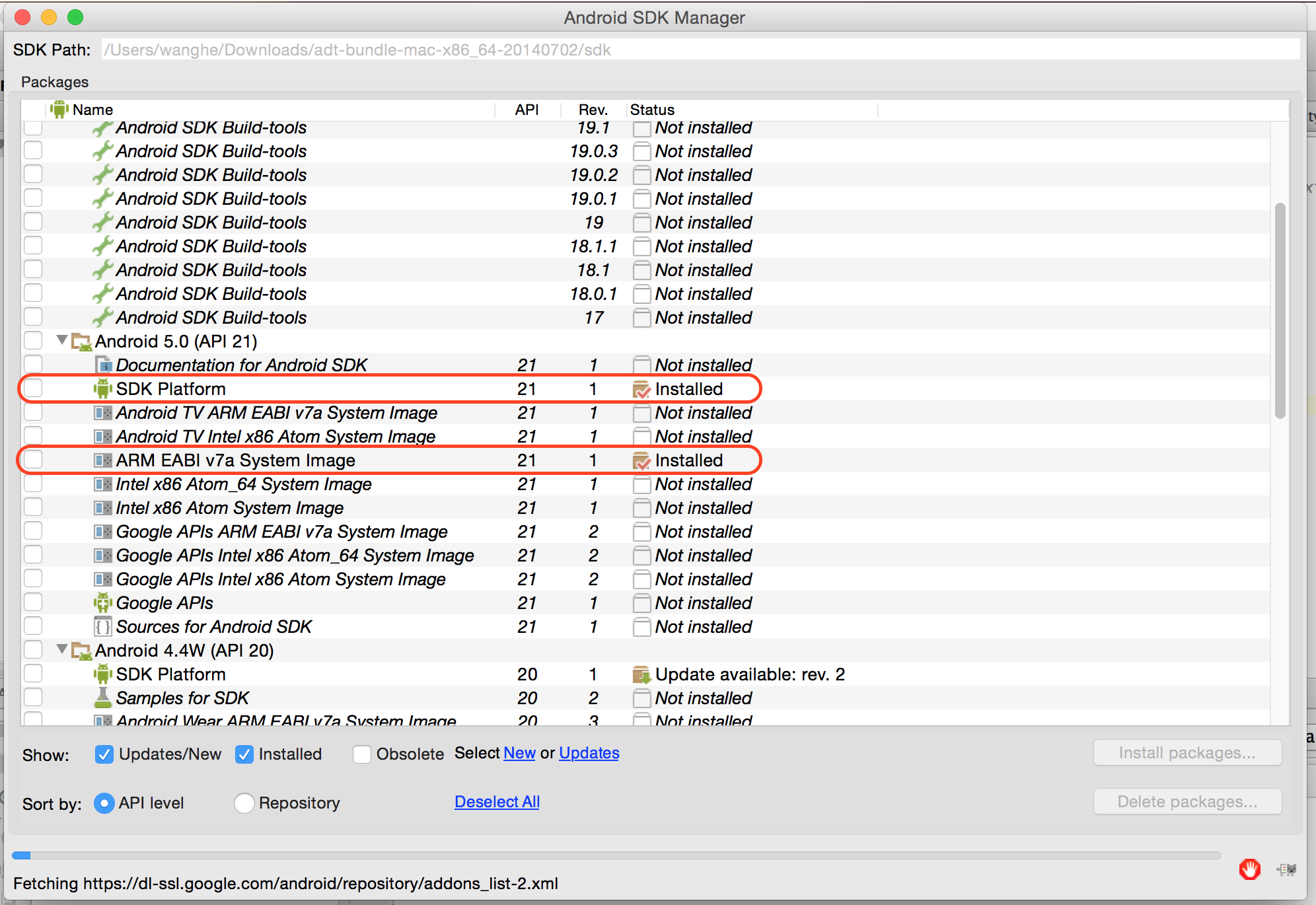Image resolution: width=1316 pixels, height=905 pixels.
Task: Click the wrench icon for Build-tools rev 17
Action: tap(102, 318)
